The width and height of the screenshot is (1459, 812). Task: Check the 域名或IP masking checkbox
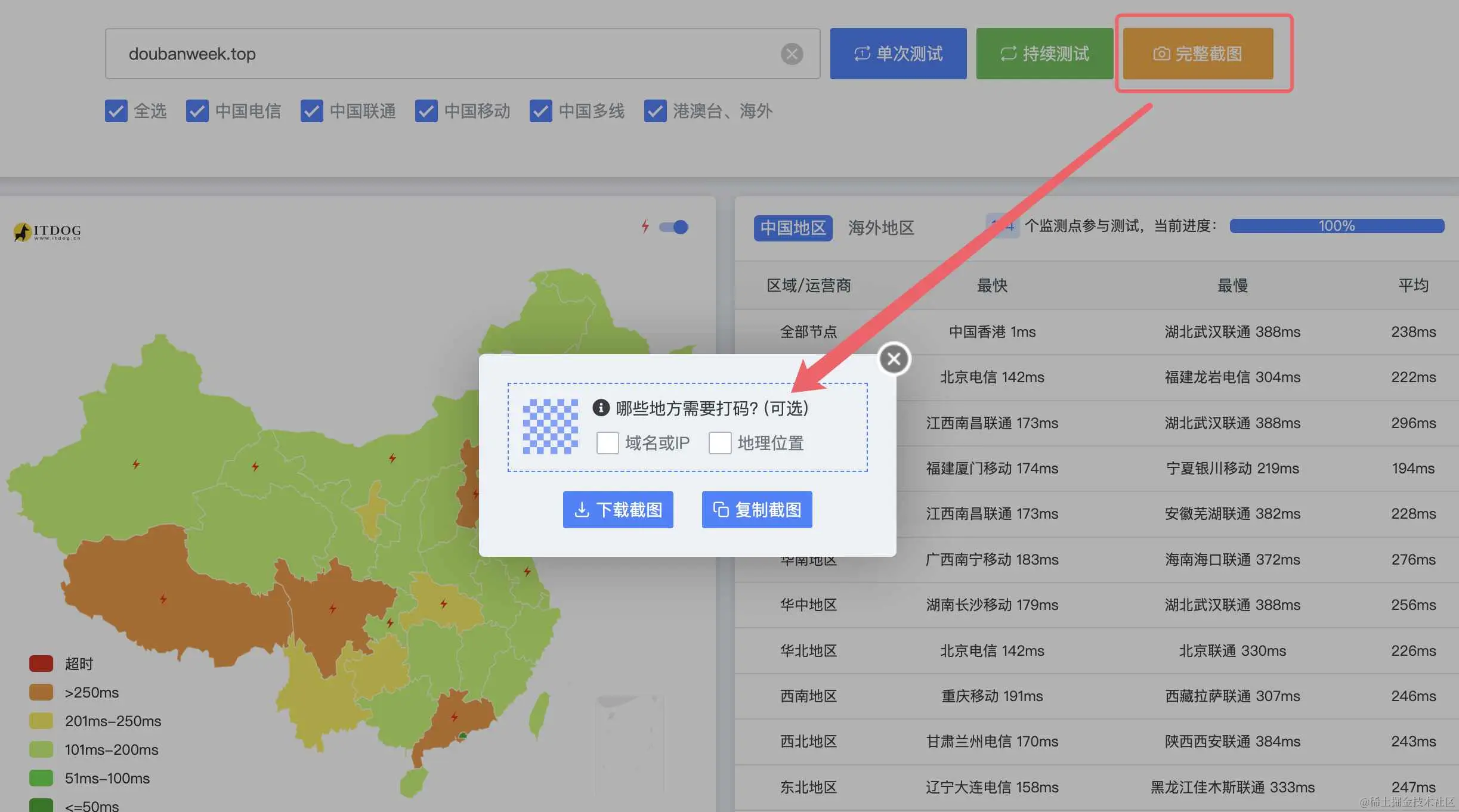click(607, 443)
